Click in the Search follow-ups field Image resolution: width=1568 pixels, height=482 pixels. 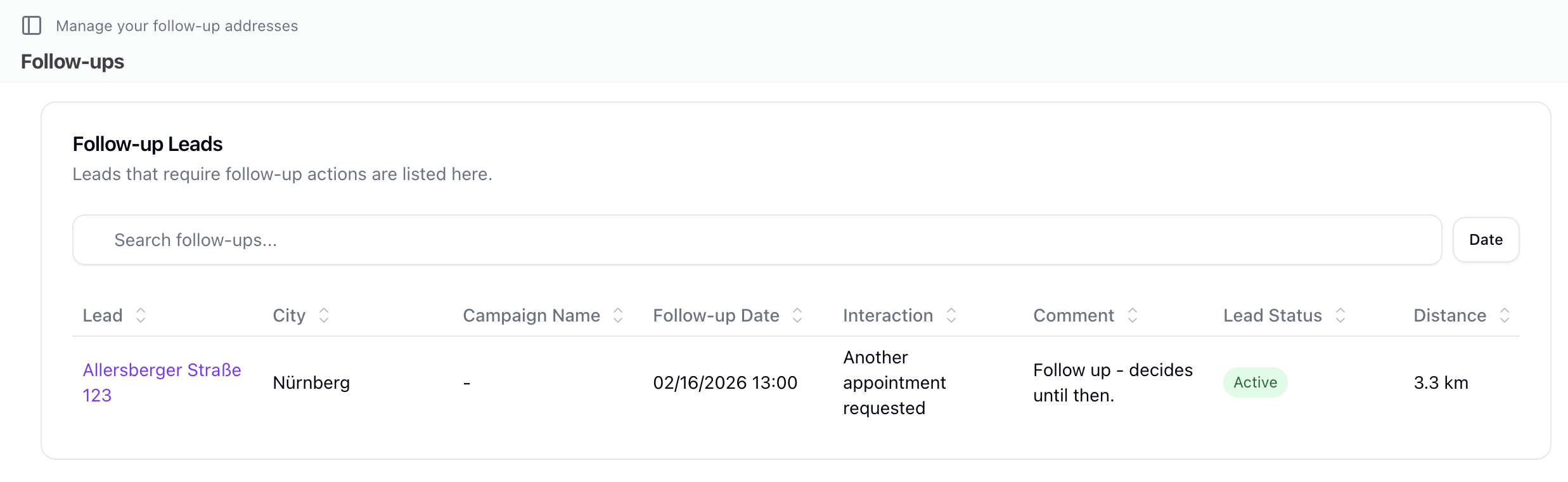757,240
